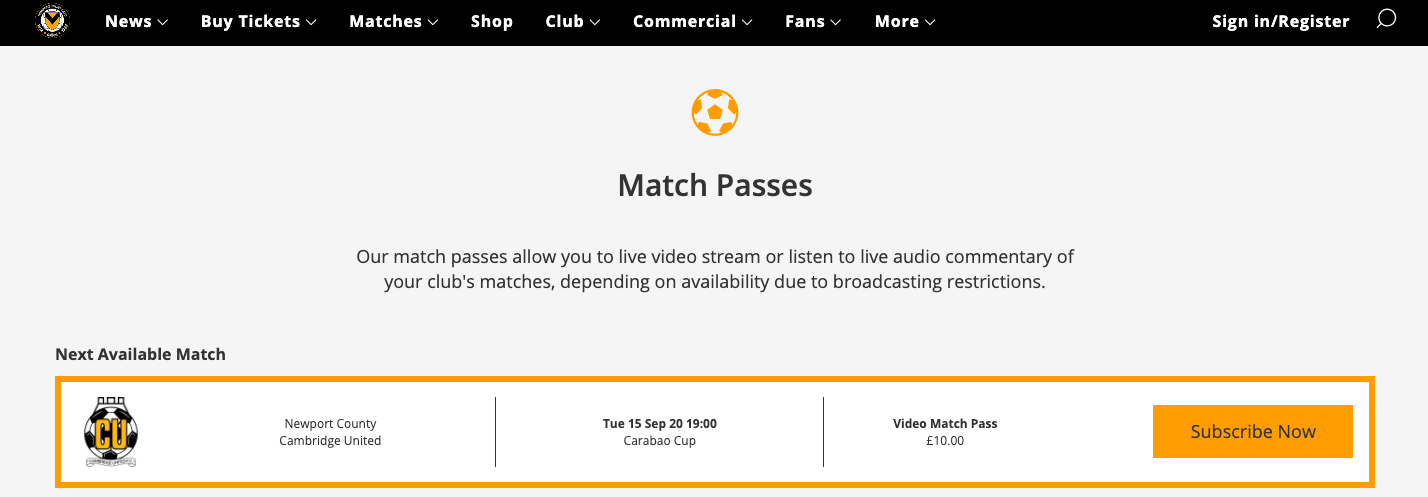The height and width of the screenshot is (497, 1428).
Task: Click the Sign in/Register link
Action: [x=1280, y=22]
